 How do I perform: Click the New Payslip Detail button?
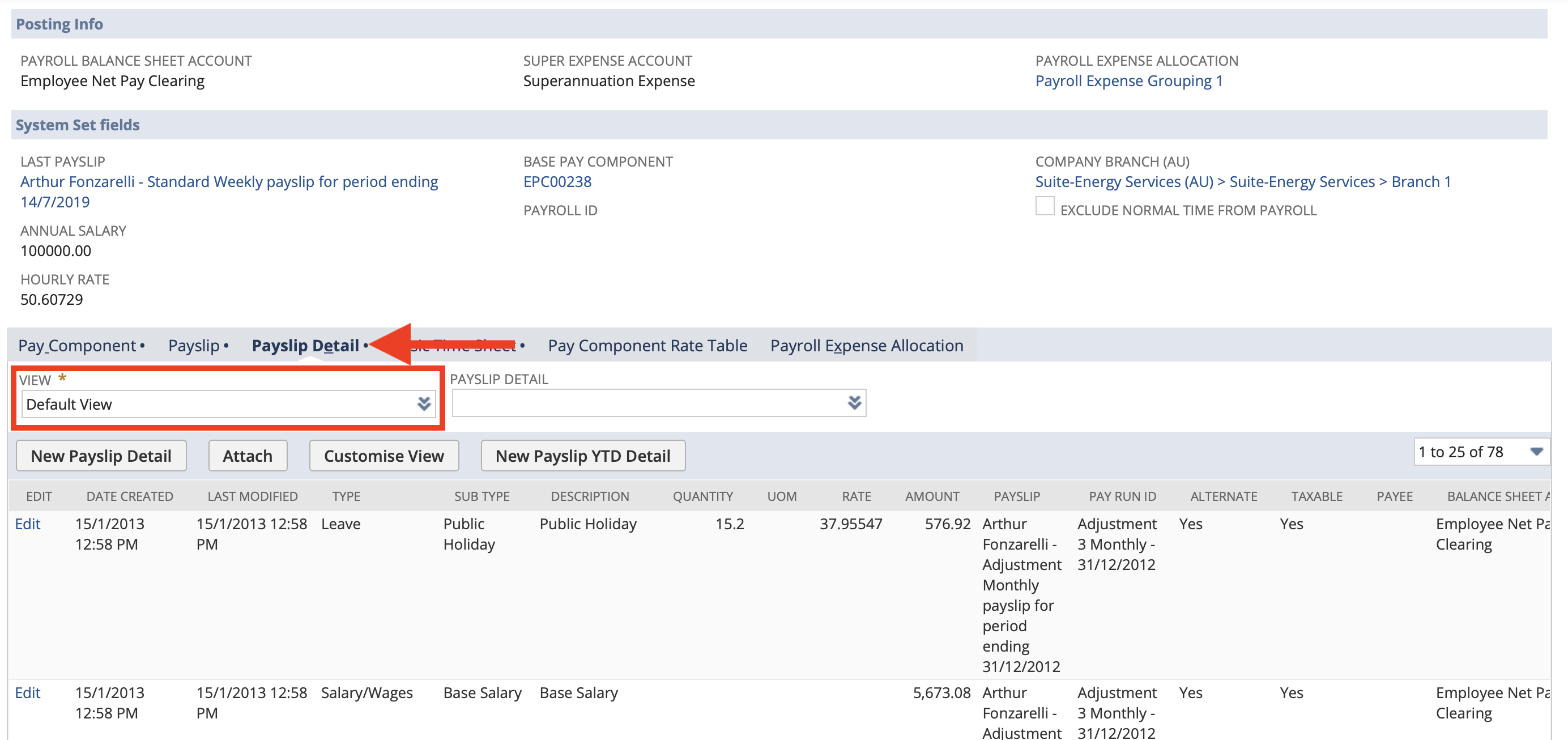click(x=101, y=455)
